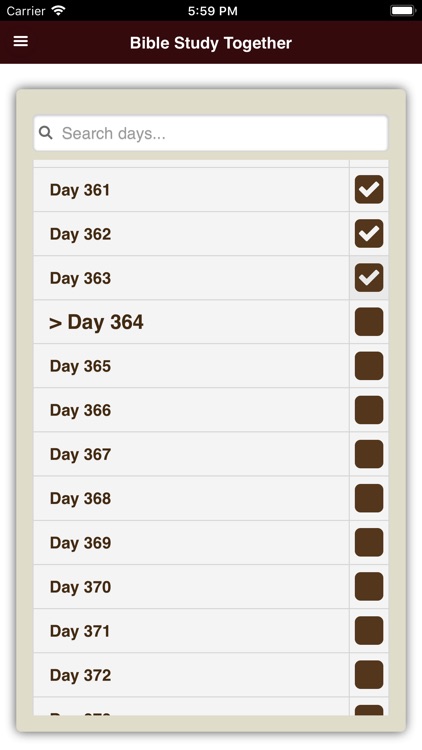
Task: Tap the Wi-Fi status icon
Action: [x=58, y=11]
